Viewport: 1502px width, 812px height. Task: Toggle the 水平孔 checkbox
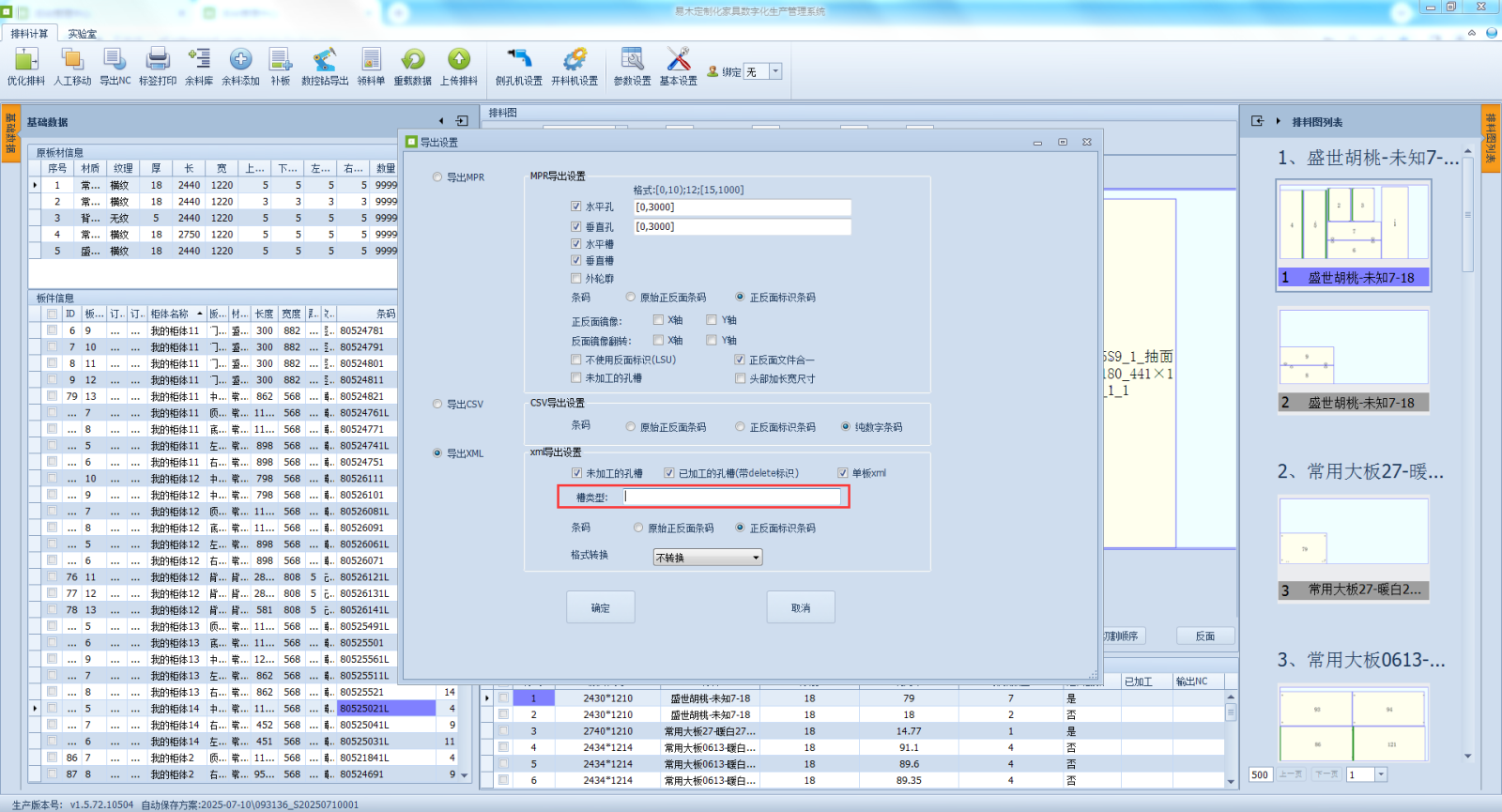576,207
